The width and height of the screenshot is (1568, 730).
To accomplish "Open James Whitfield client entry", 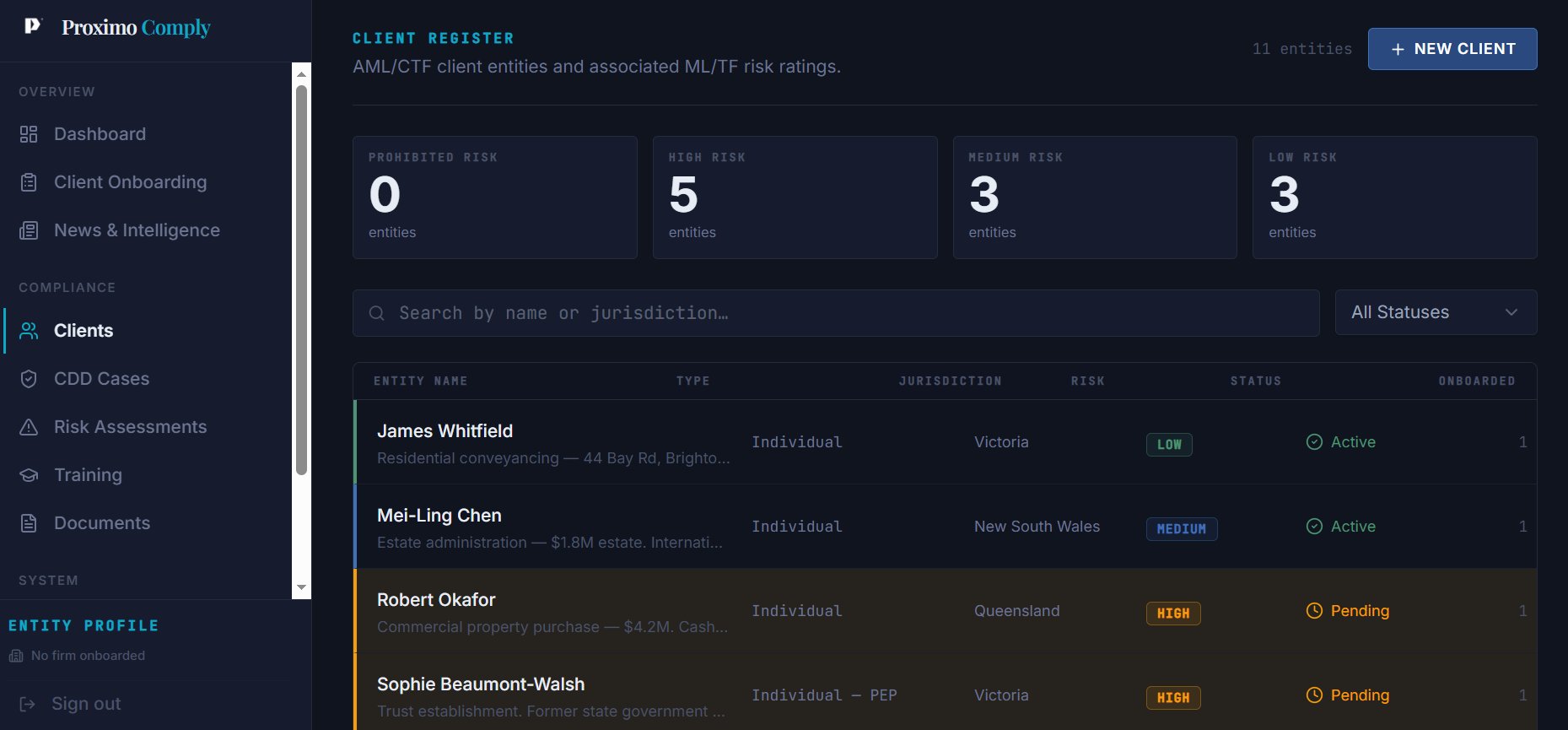I will point(945,441).
